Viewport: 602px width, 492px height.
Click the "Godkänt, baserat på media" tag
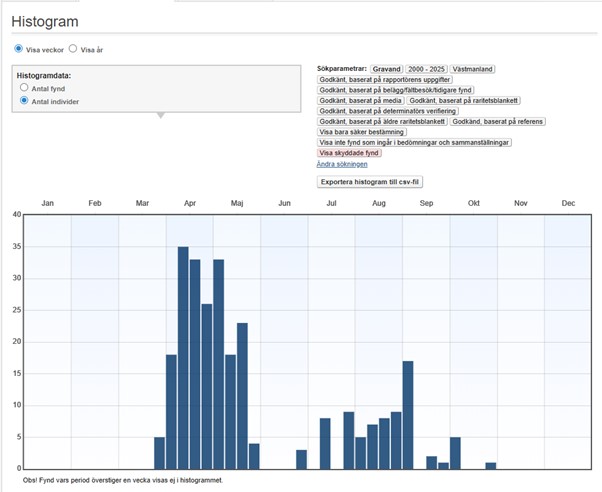(x=360, y=100)
